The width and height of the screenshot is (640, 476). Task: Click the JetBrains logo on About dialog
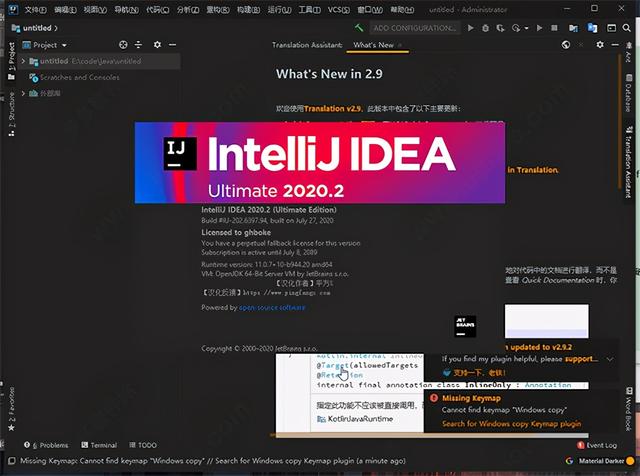pos(465,326)
